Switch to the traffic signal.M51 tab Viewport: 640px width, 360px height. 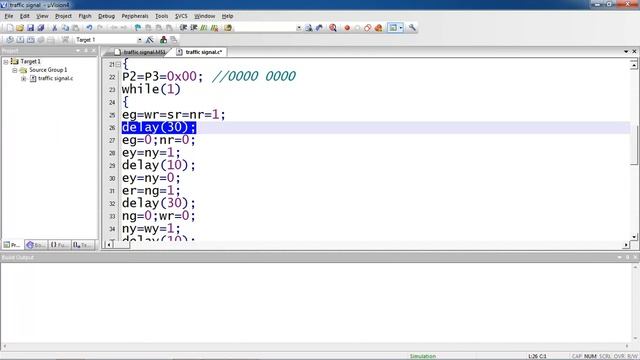click(x=140, y=52)
